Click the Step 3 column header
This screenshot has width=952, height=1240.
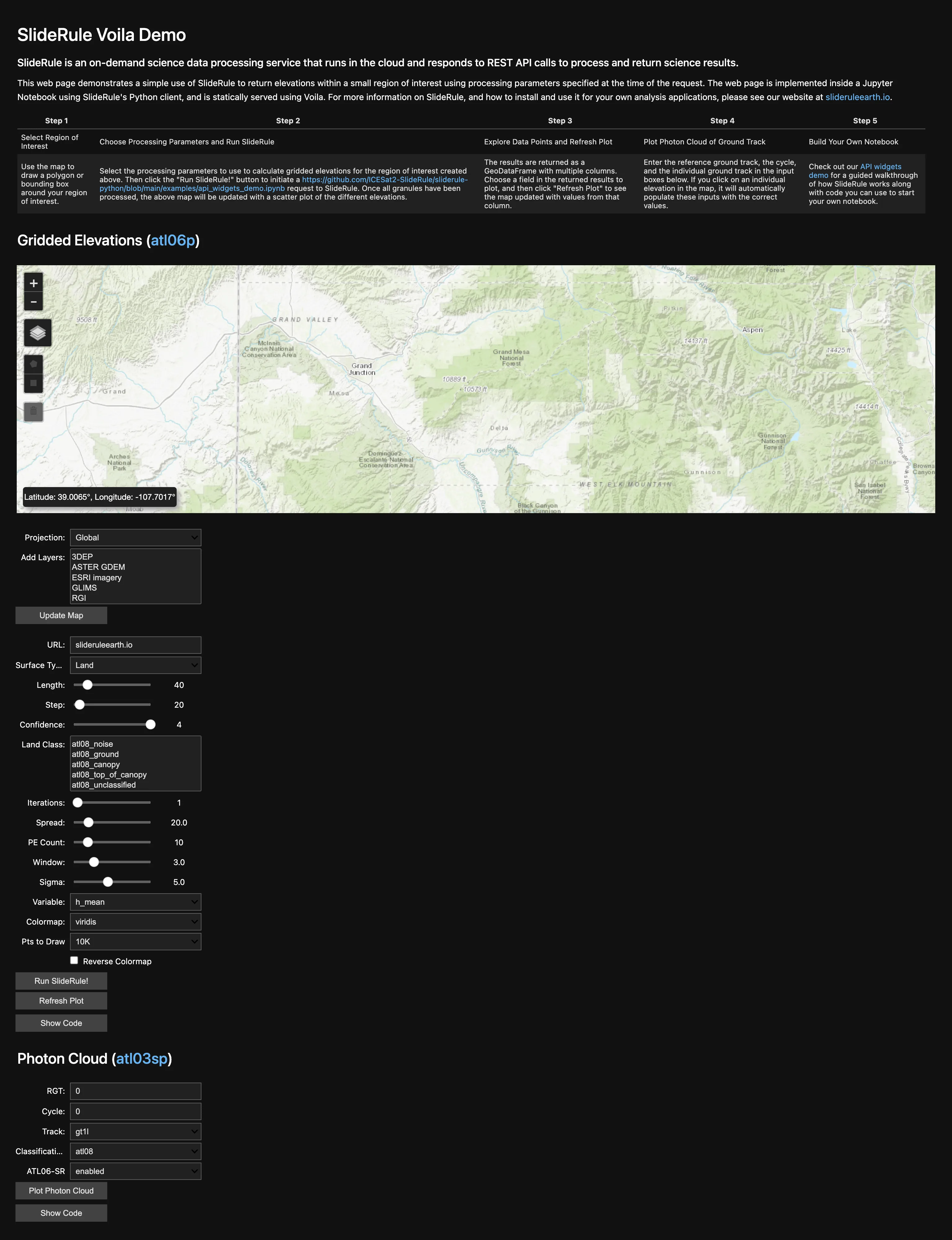[x=560, y=121]
